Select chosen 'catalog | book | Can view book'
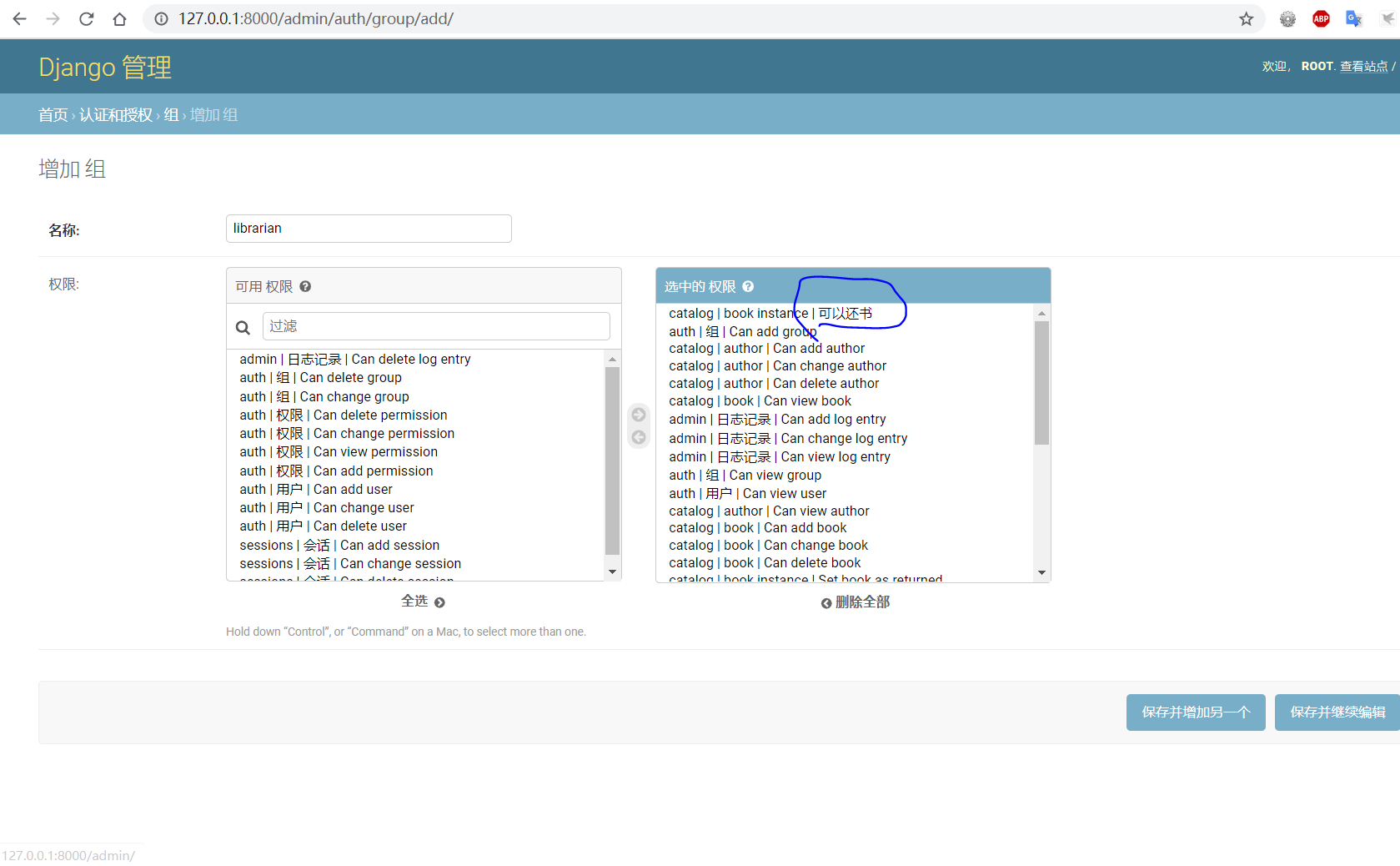The width and height of the screenshot is (1400, 866). (x=845, y=400)
